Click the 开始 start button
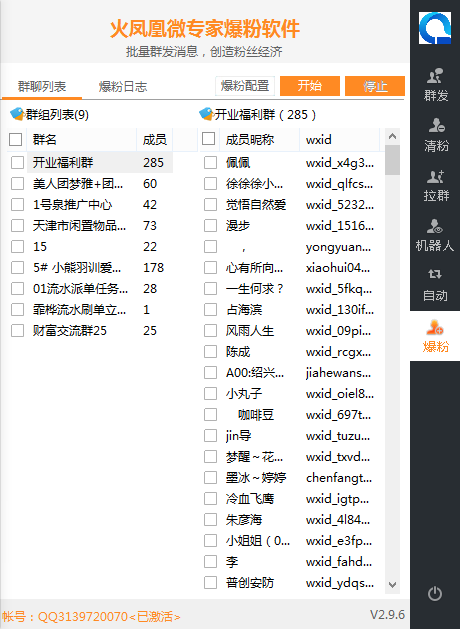Image resolution: width=460 pixels, height=629 pixels. tap(310, 86)
